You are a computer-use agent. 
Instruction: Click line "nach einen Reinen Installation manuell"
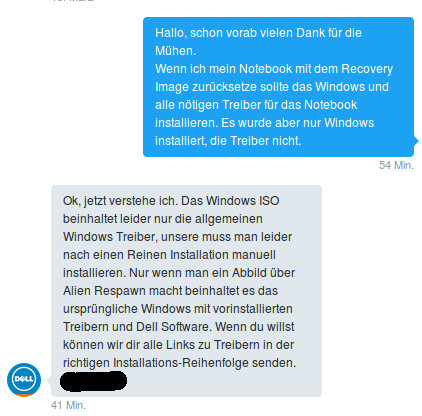[x=169, y=255]
